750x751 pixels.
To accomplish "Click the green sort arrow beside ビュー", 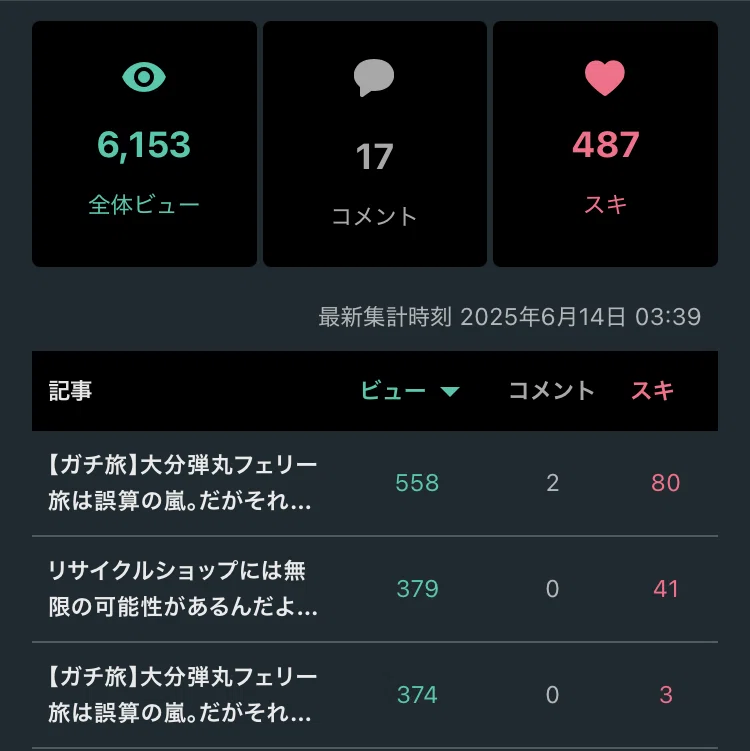I will [450, 392].
